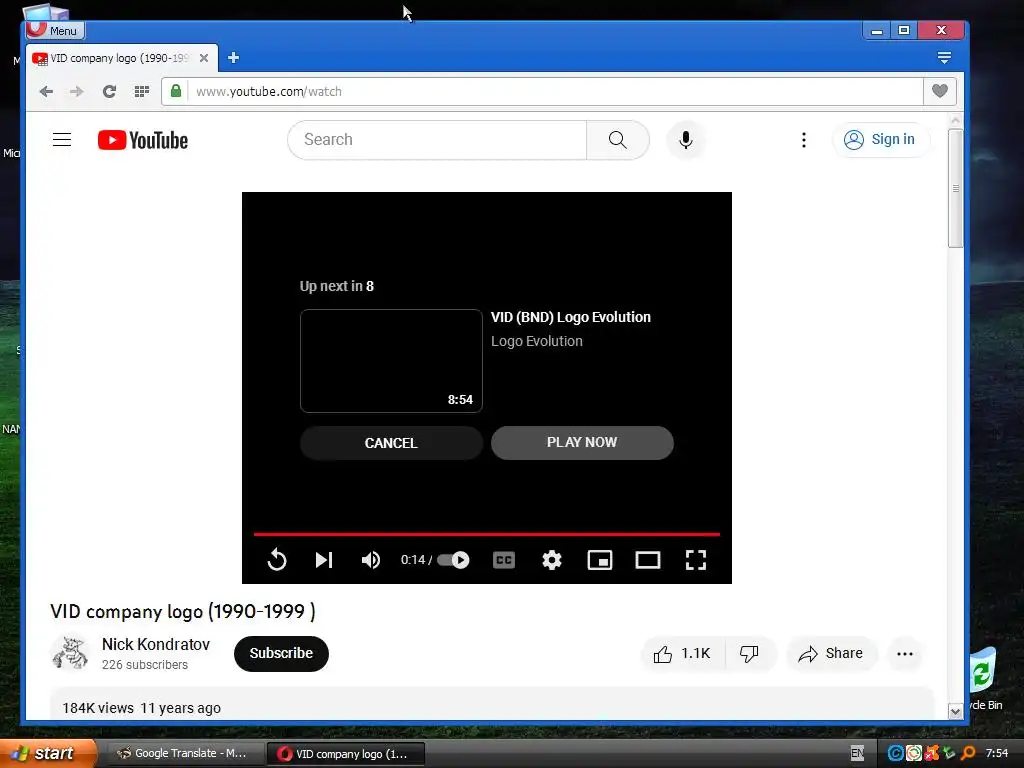Open the Opera tab list menu
This screenshot has width=1024, height=768.
(944, 57)
